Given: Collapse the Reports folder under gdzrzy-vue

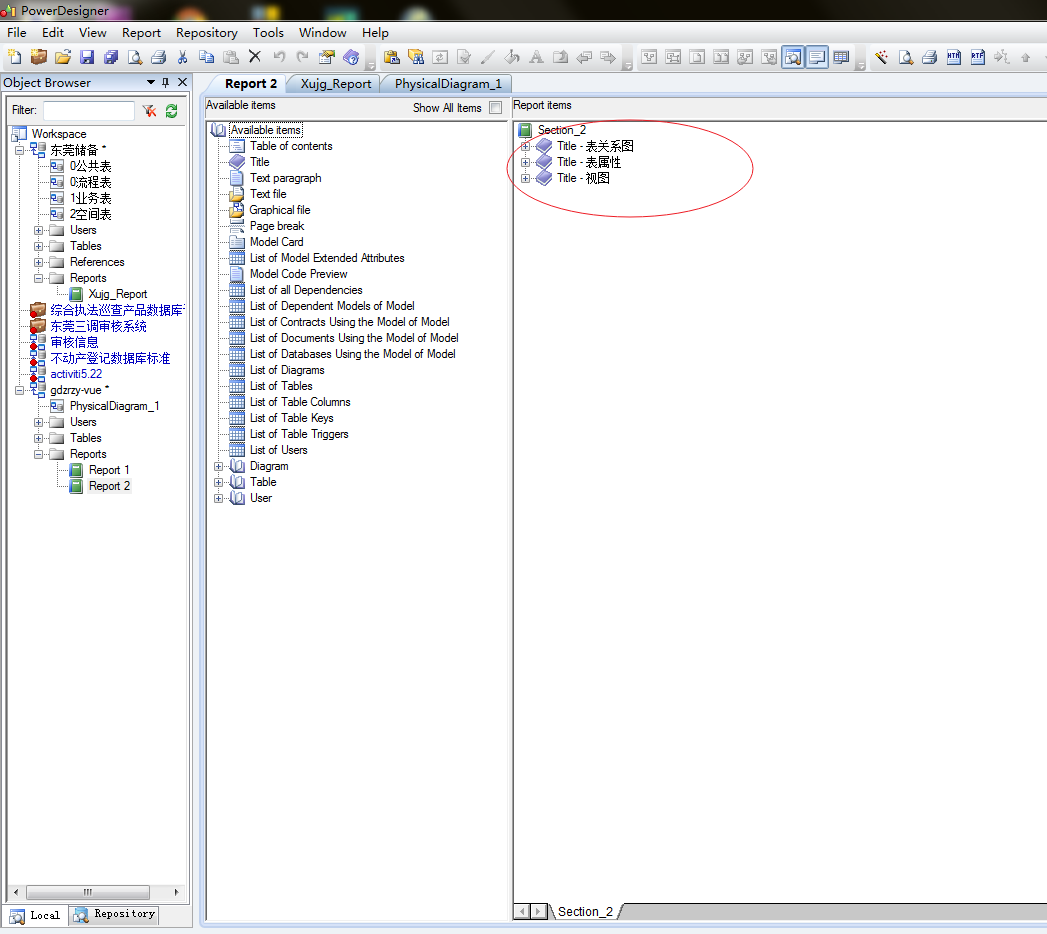Looking at the screenshot, I should [37, 453].
